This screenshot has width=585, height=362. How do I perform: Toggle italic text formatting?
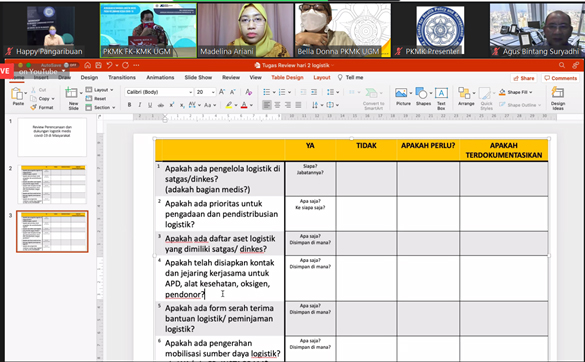point(140,105)
